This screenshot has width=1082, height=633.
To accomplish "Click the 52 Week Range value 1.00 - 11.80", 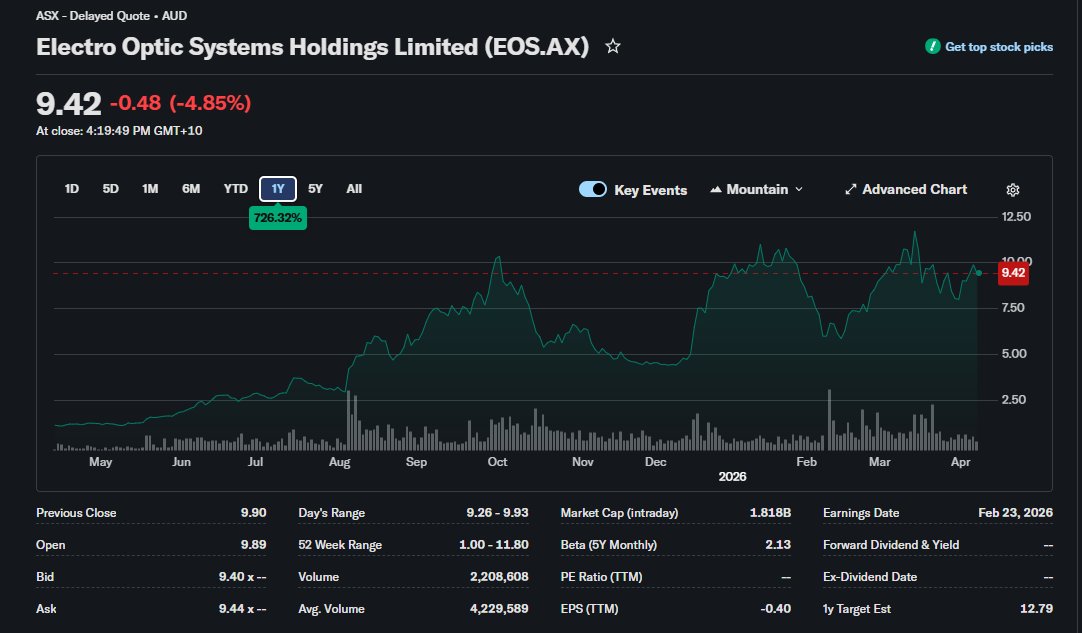I will click(493, 545).
